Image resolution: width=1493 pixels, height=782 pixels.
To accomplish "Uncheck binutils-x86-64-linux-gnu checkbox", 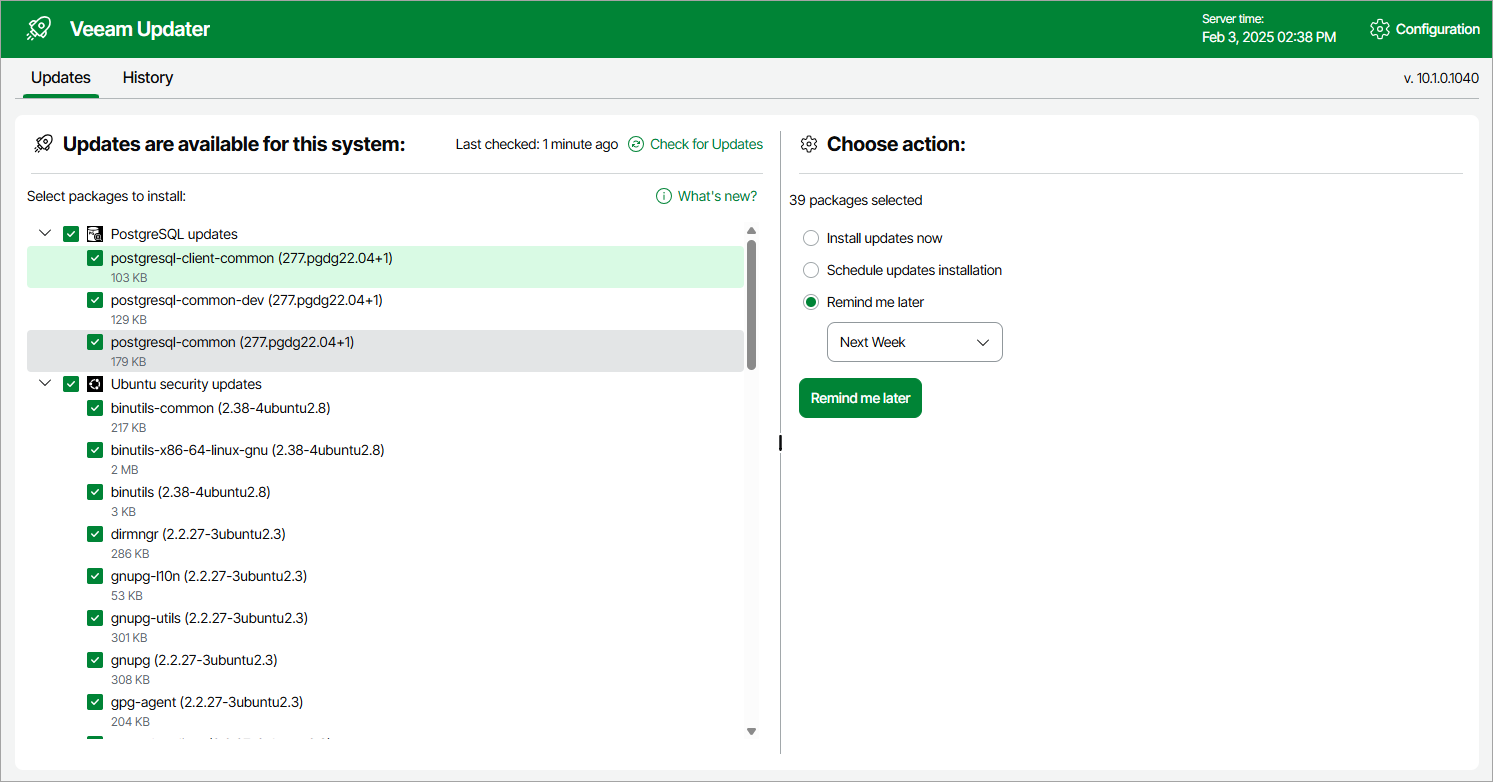I will tap(95, 450).
